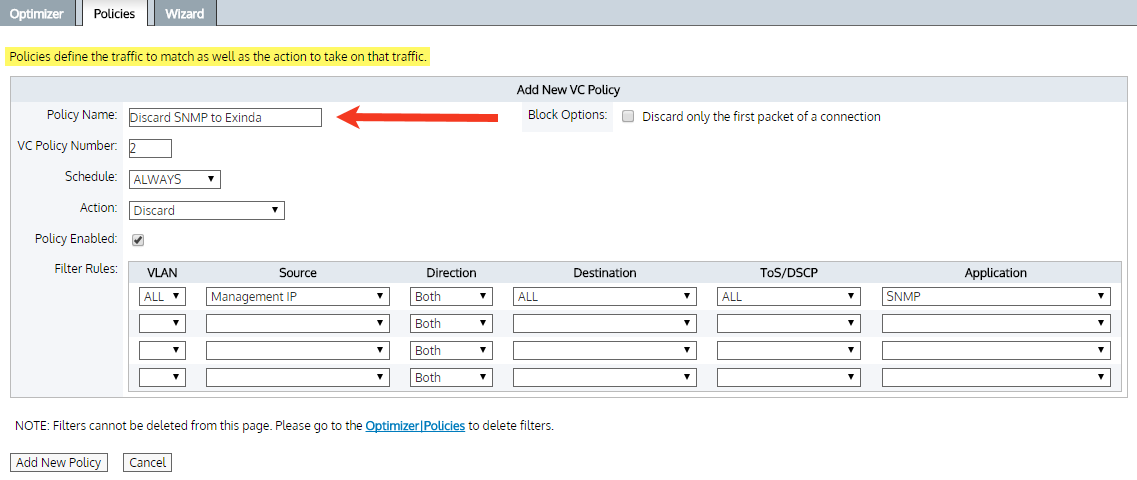The width and height of the screenshot is (1137, 480).
Task: Switch to the Optimizer tab
Action: [x=37, y=14]
